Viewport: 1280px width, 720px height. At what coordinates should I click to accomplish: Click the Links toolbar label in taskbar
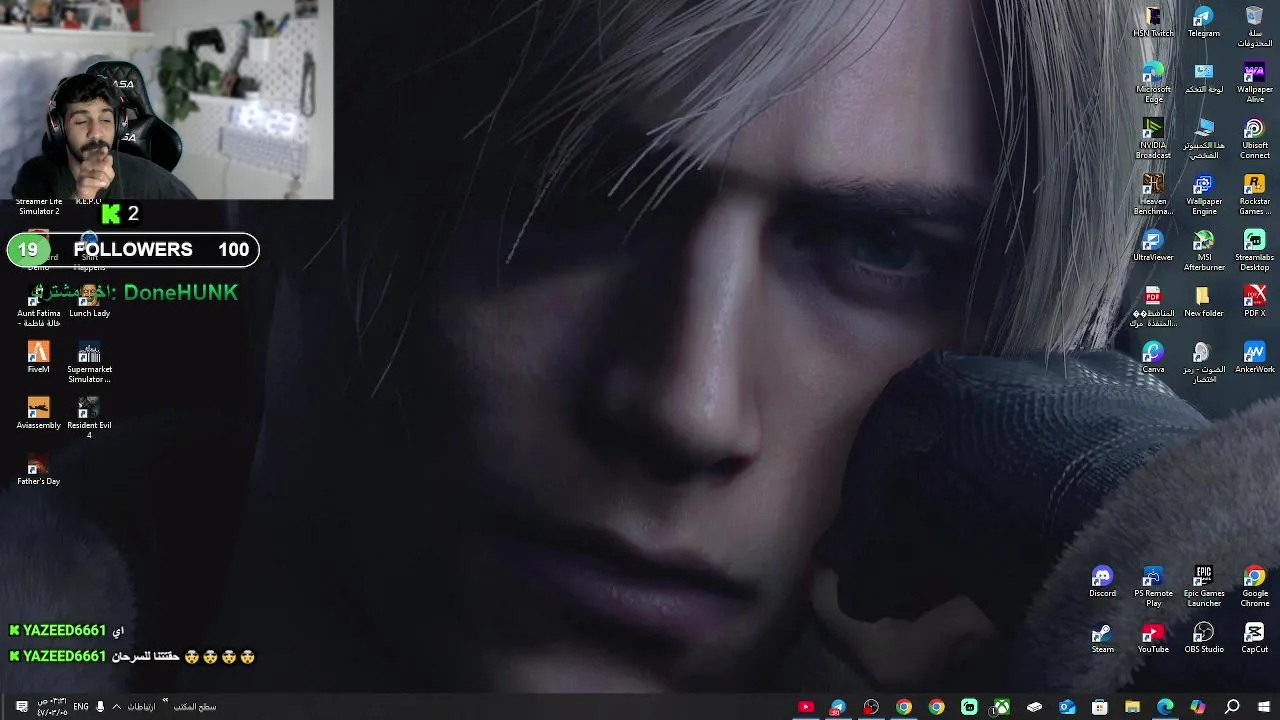click(x=141, y=707)
